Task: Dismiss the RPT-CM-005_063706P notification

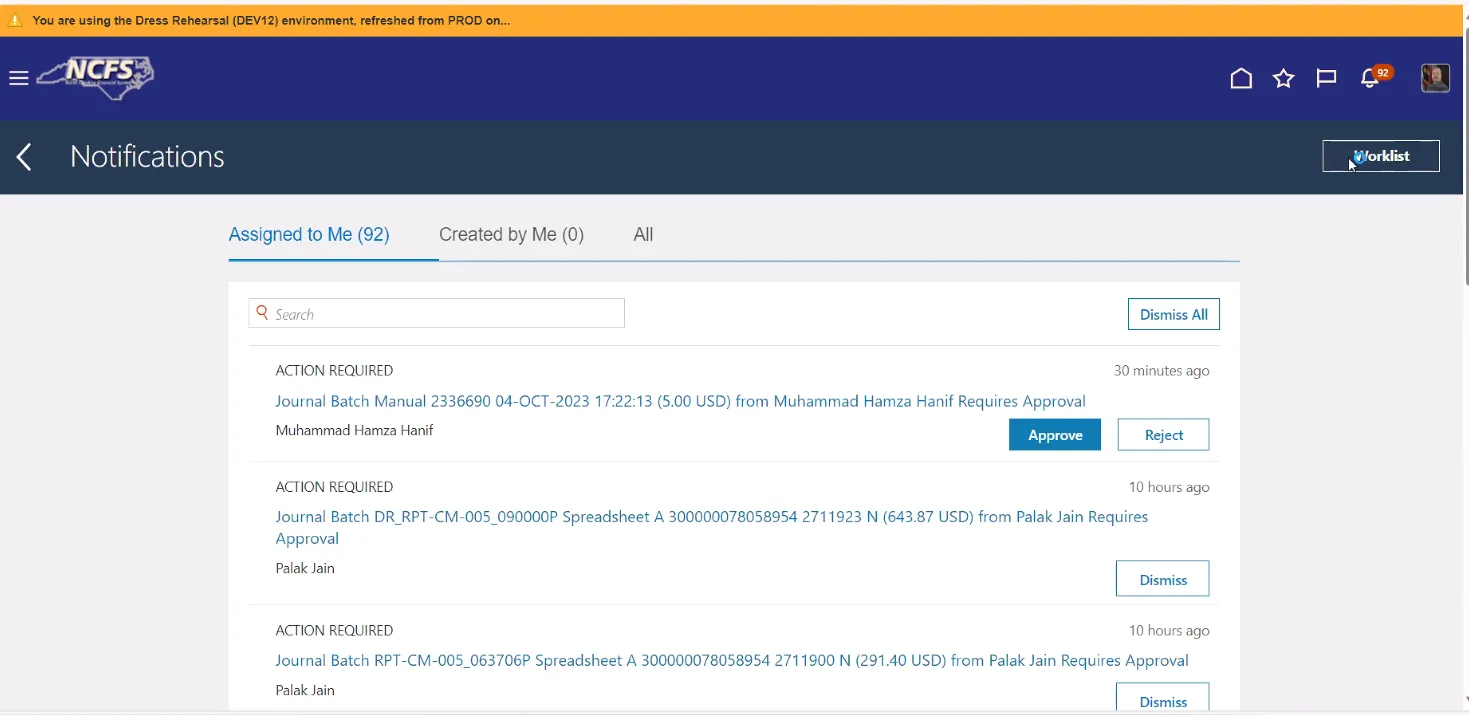Action: pos(1163,698)
